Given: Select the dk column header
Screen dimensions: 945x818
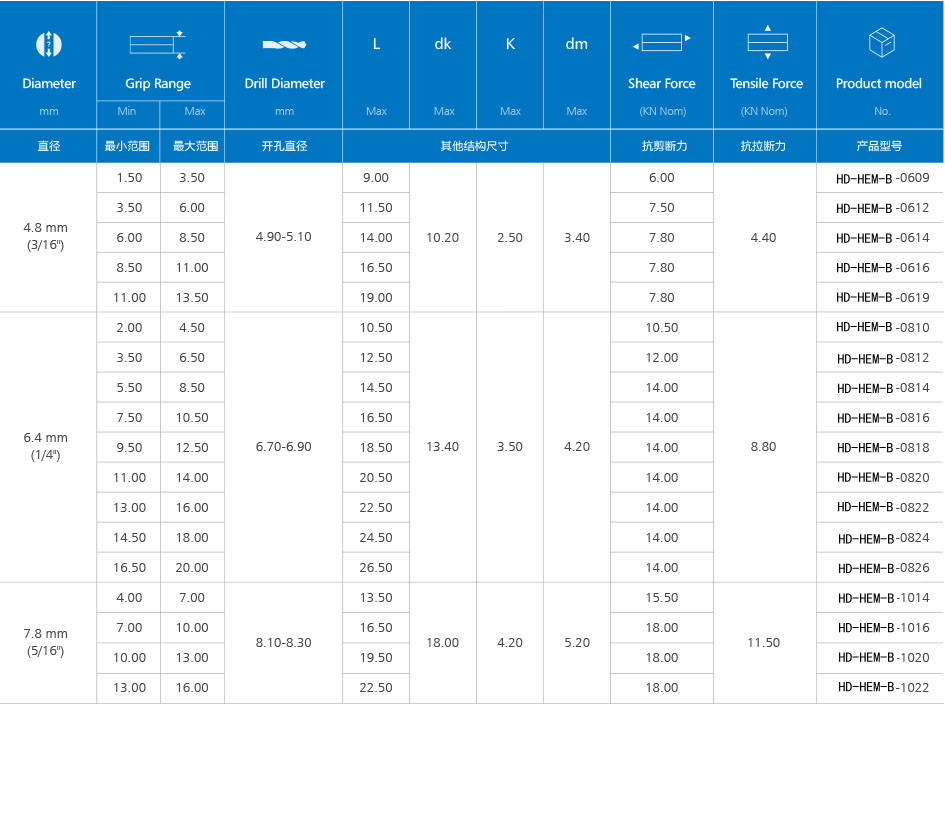Looking at the screenshot, I should click(443, 44).
